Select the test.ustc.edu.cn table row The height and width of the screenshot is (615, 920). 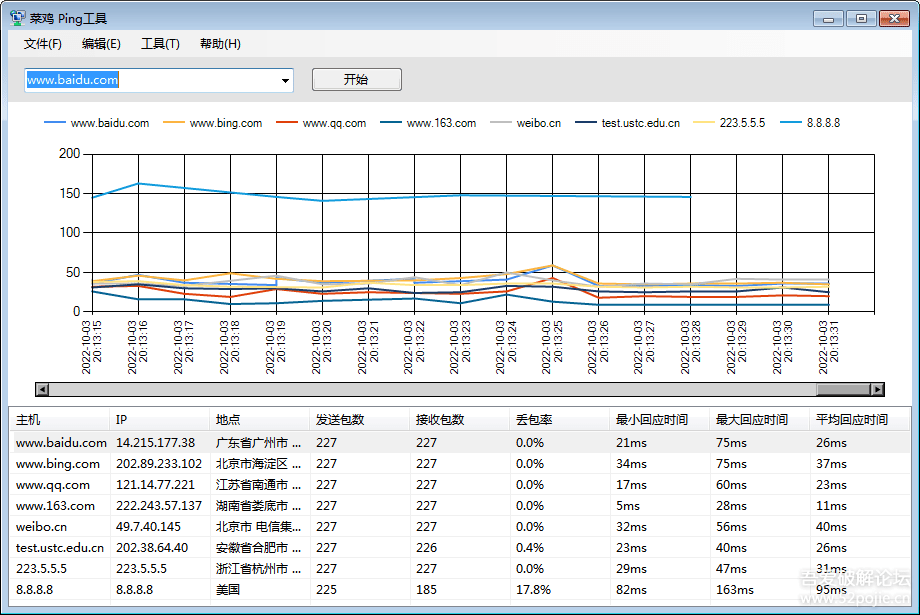point(60,548)
